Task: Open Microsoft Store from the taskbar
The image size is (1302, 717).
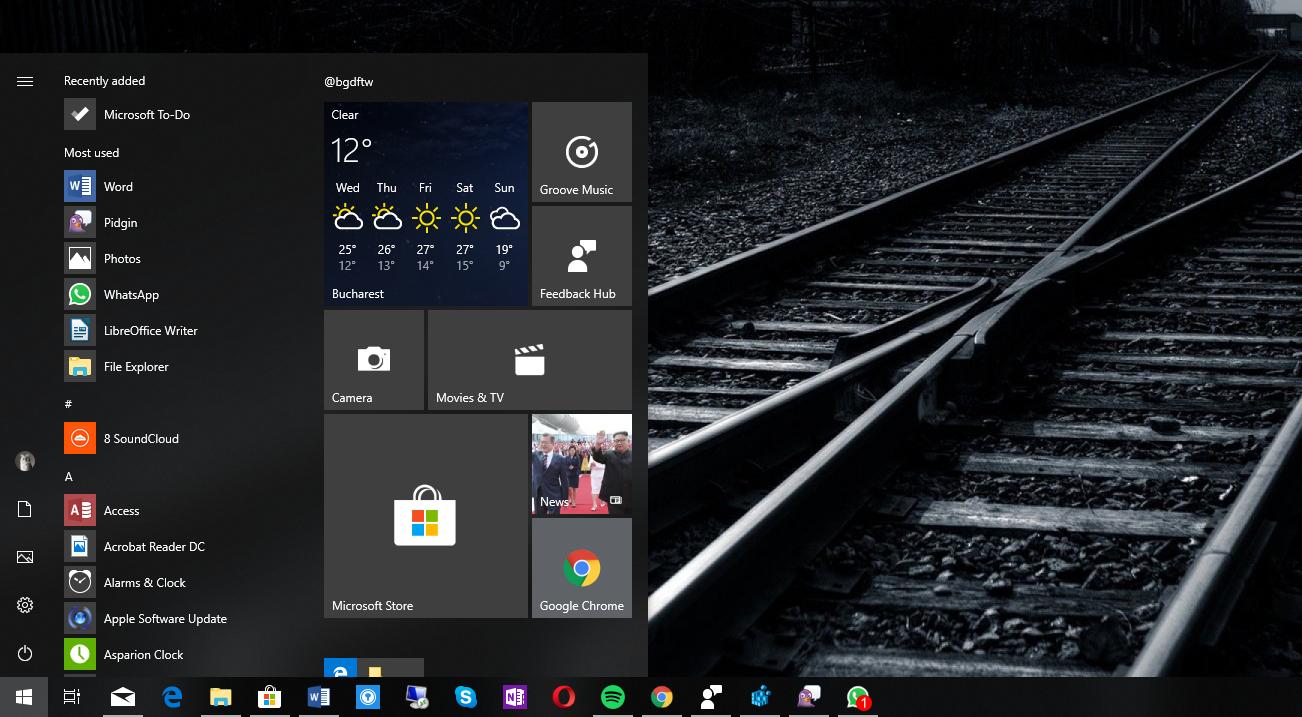Action: (x=270, y=697)
